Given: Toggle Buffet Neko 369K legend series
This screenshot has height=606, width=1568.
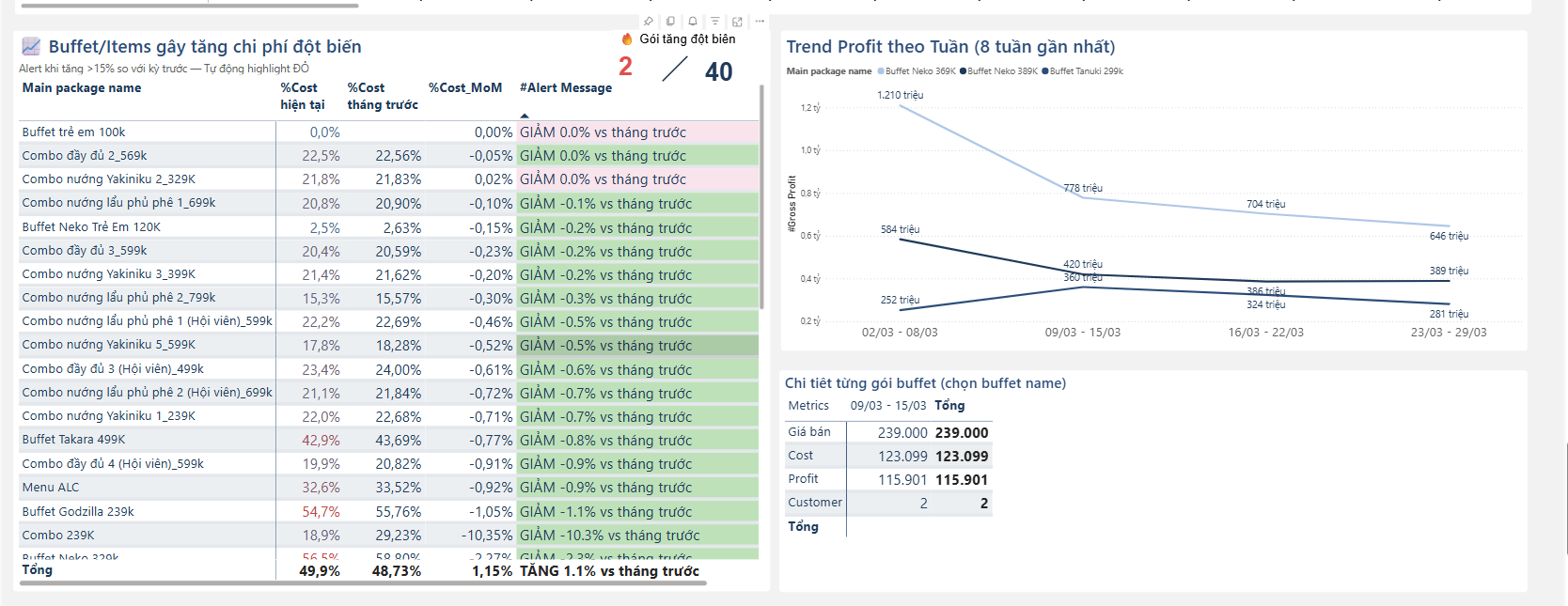Looking at the screenshot, I should tap(917, 71).
